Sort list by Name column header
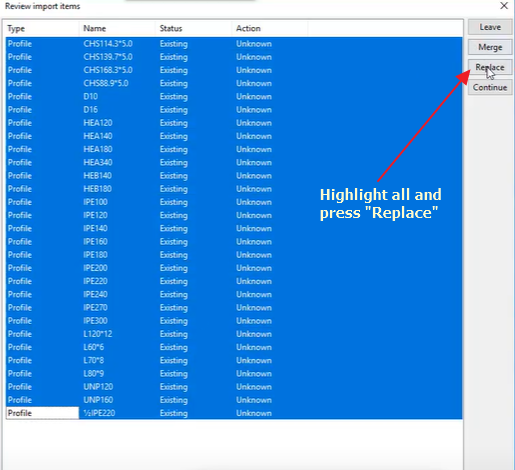This screenshot has width=515, height=470. coord(117,28)
